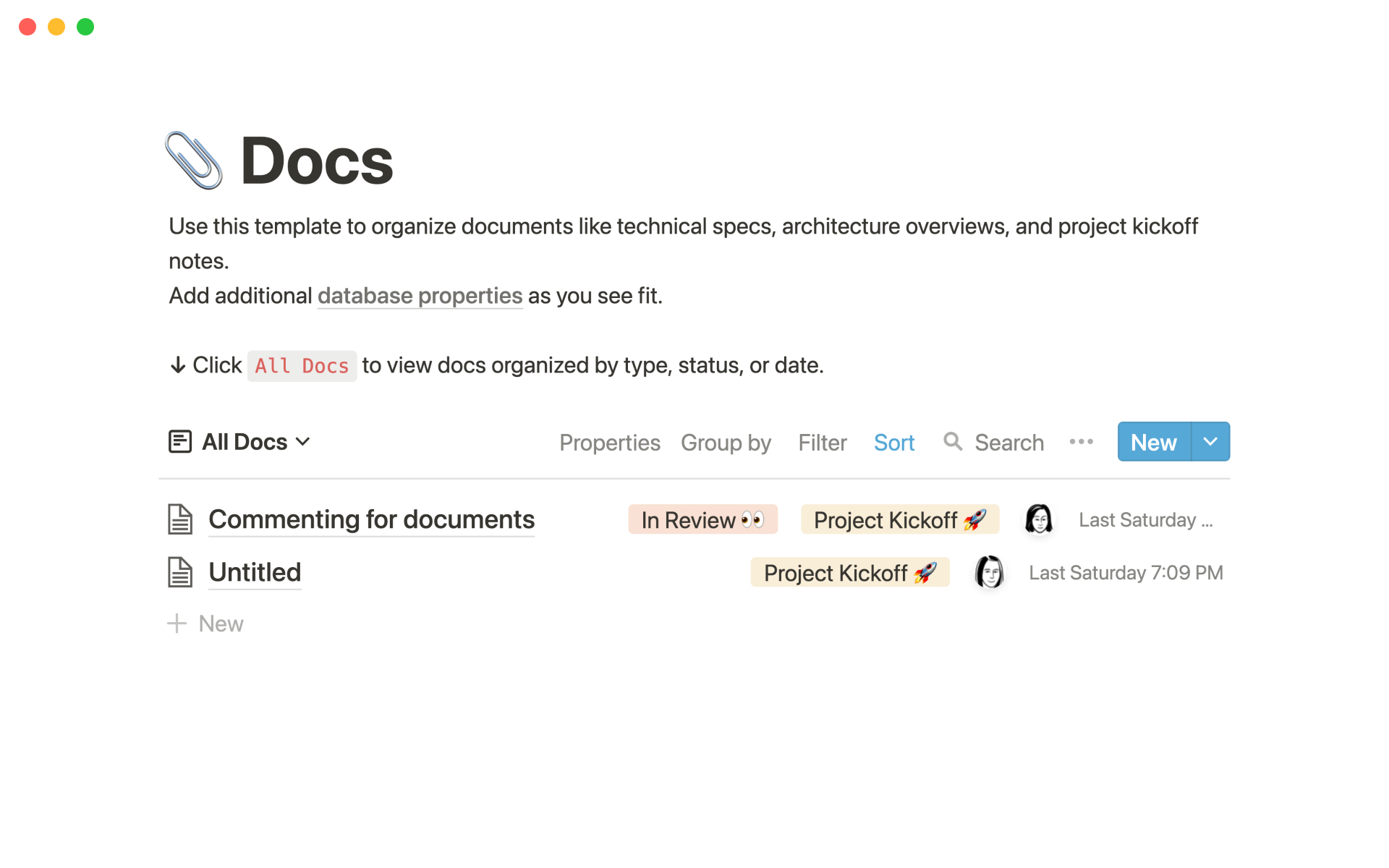
Task: Click plus icon to add new row
Action: 177,624
